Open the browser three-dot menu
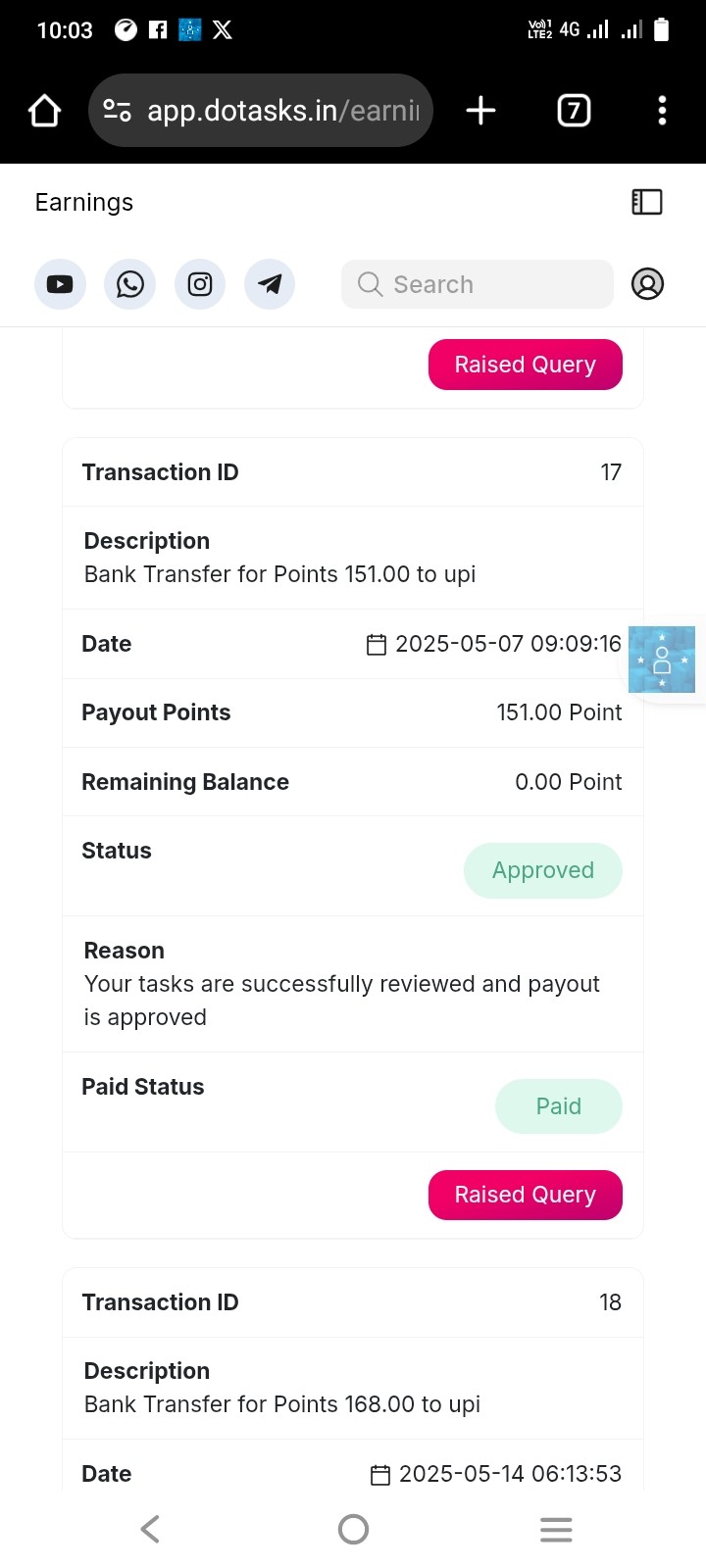The height and width of the screenshot is (1568, 706). pyautogui.click(x=663, y=111)
